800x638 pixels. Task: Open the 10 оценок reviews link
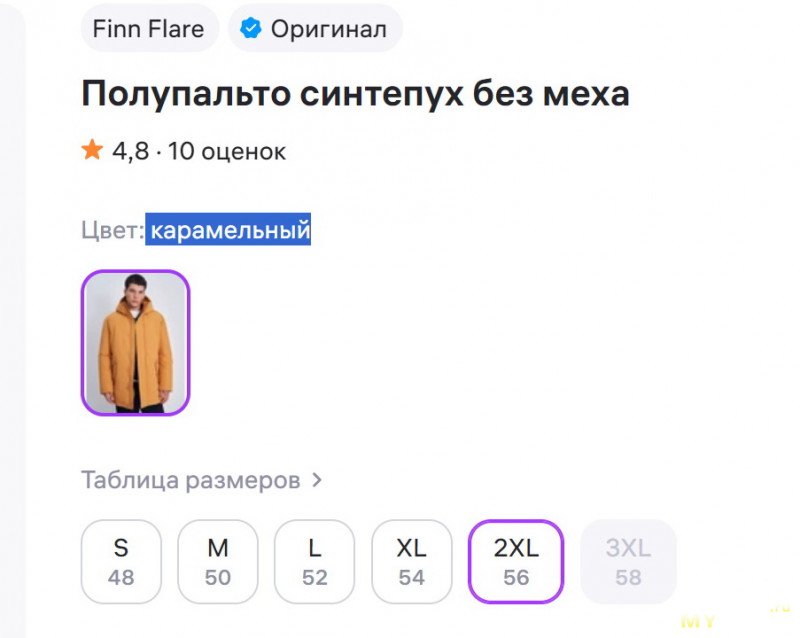(x=227, y=152)
